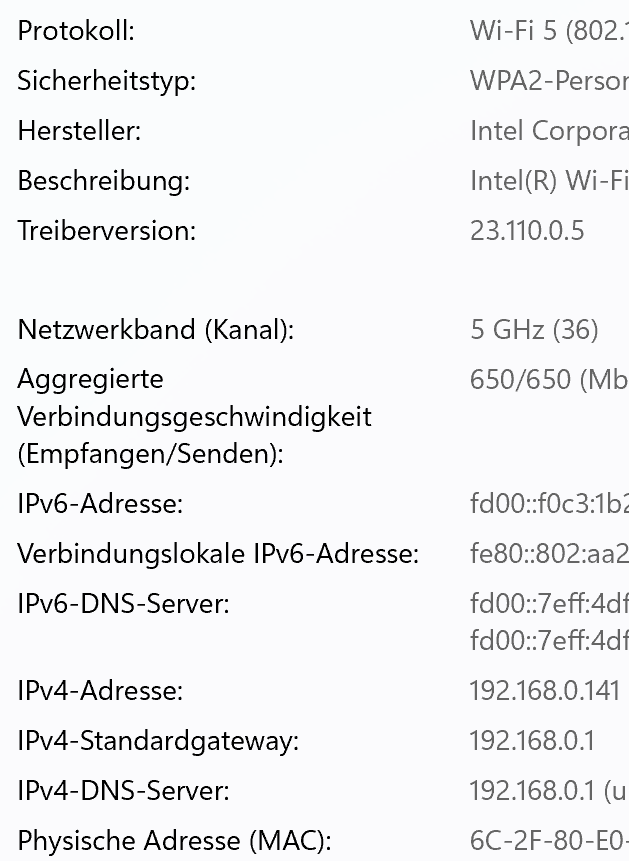Click the IPv4-Standardgateway label
Image resolution: width=629 pixels, height=861 pixels.
[x=158, y=741]
